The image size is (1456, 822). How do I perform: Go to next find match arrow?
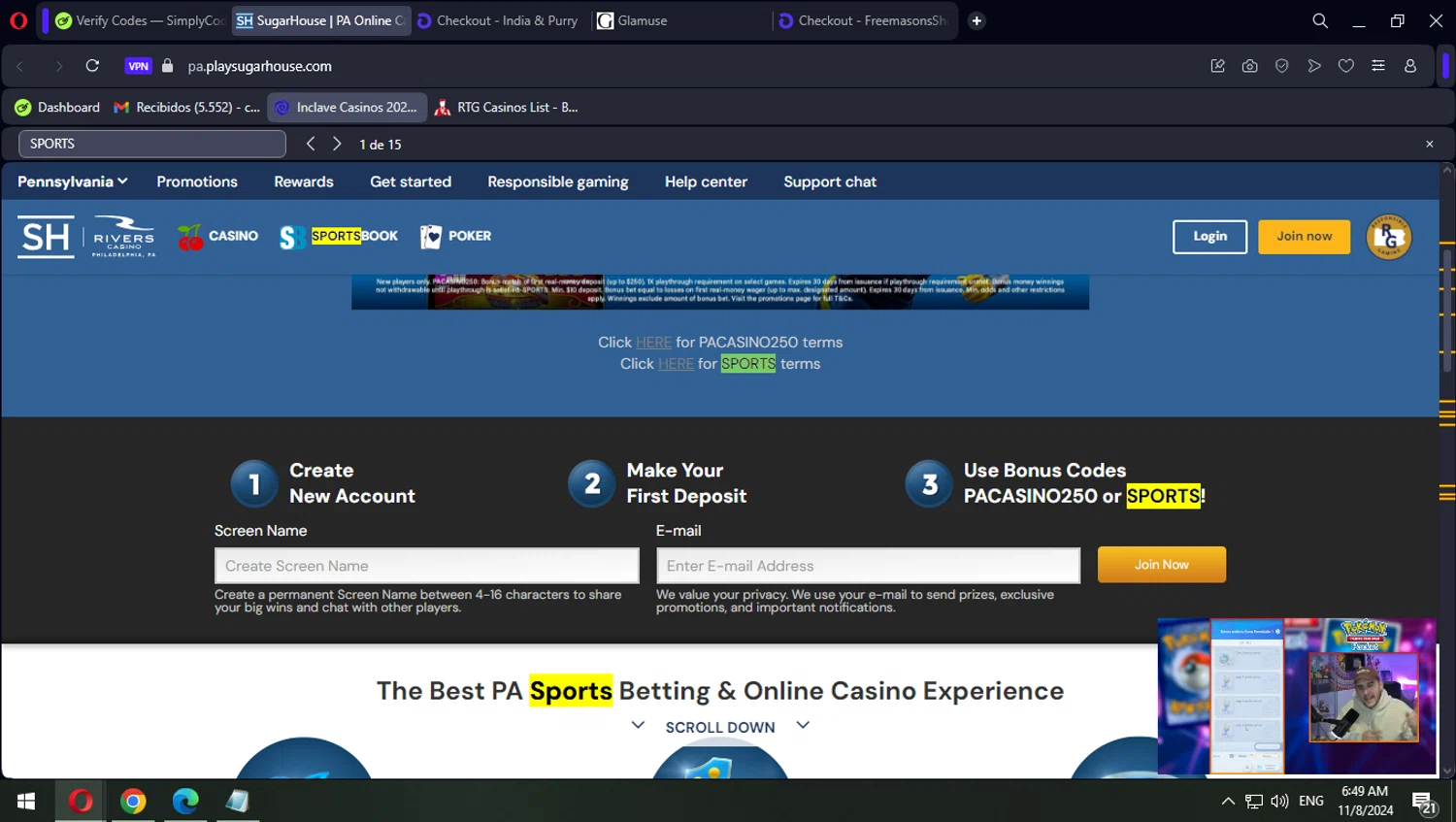point(337,144)
